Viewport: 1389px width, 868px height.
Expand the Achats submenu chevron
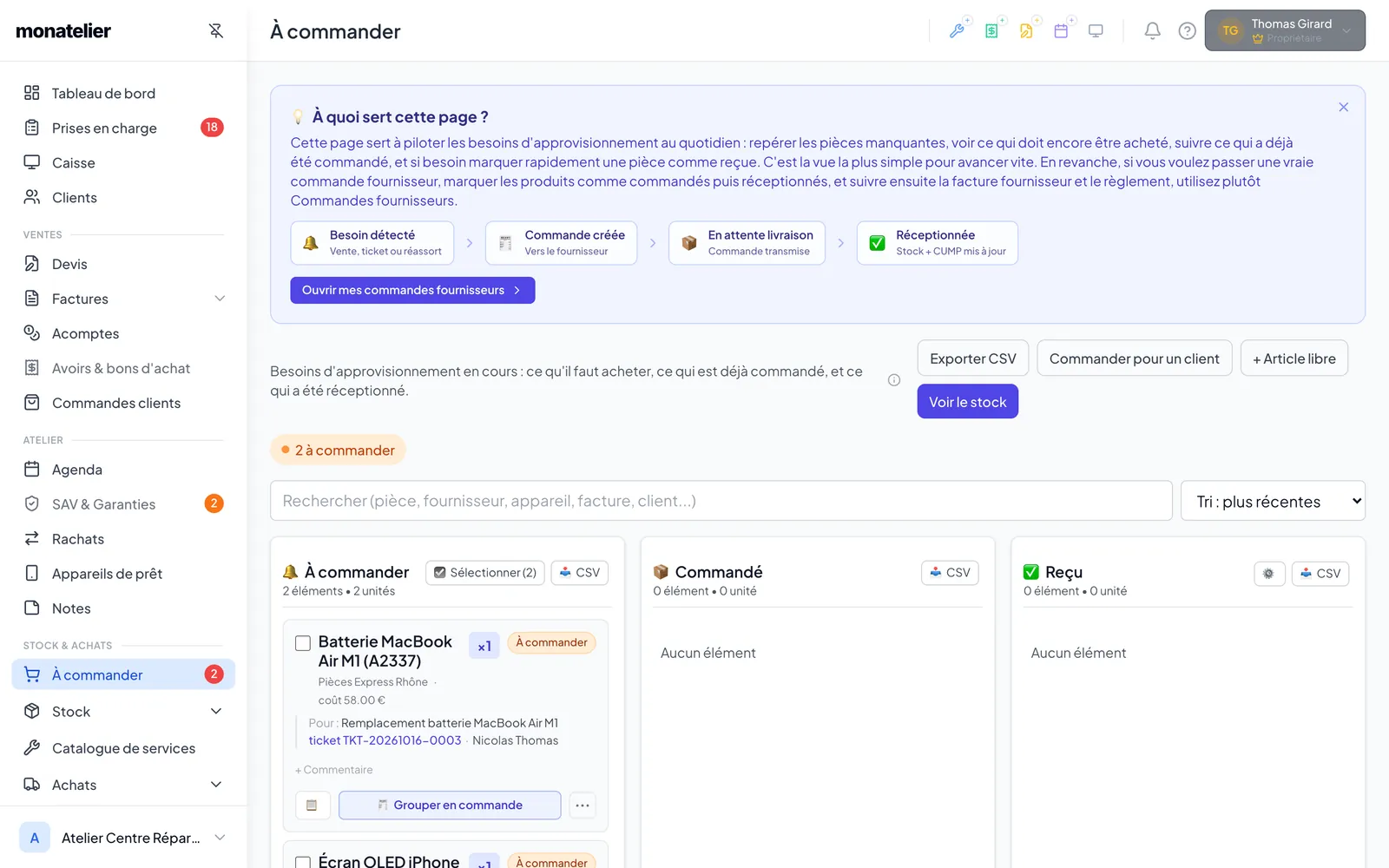216,785
